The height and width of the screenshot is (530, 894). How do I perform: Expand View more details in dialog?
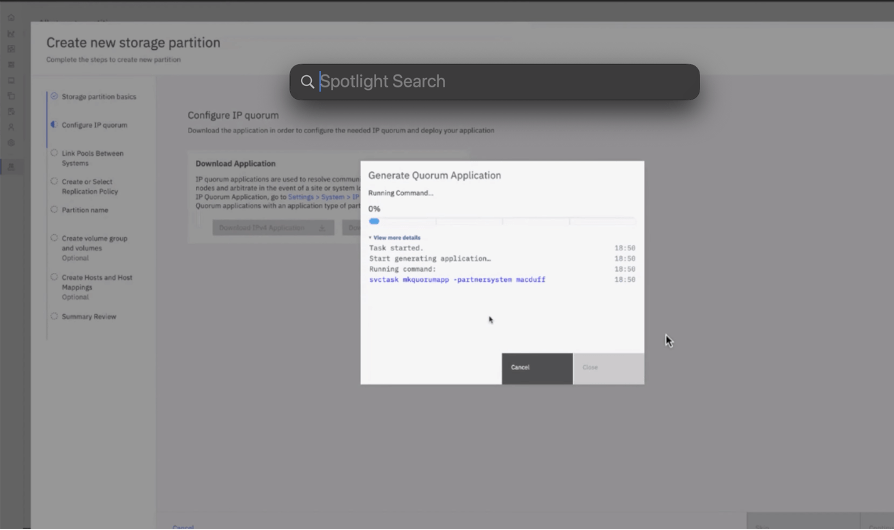(x=395, y=238)
